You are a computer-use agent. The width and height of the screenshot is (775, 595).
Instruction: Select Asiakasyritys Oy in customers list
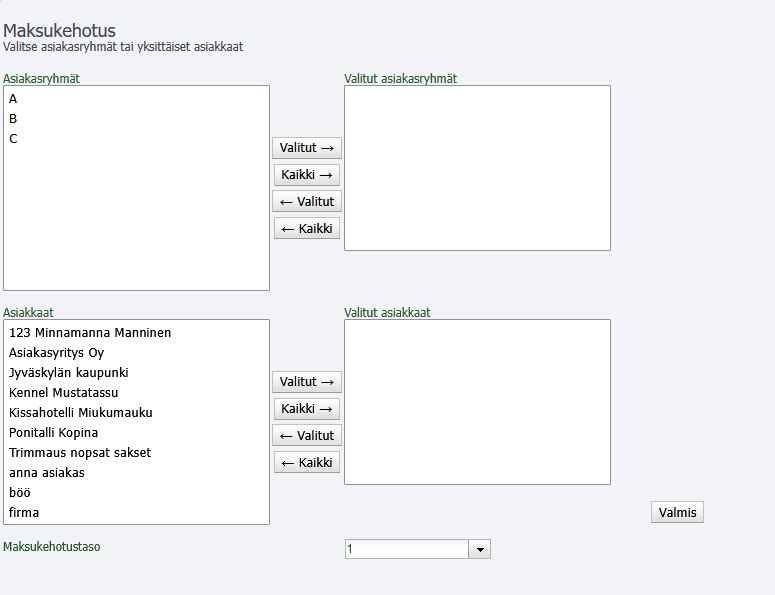click(x=136, y=353)
